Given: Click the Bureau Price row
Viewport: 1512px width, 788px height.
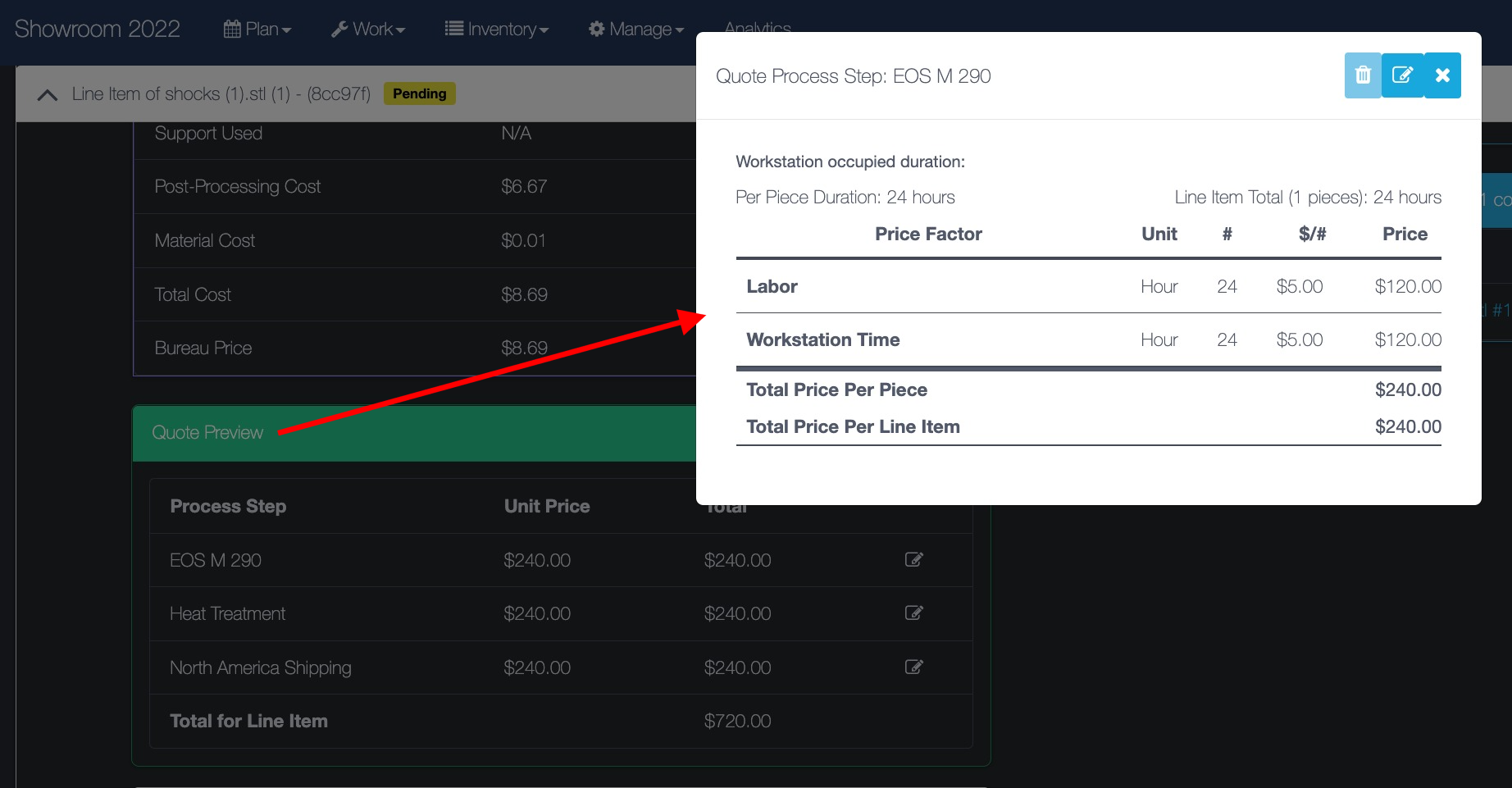Looking at the screenshot, I should click(203, 348).
